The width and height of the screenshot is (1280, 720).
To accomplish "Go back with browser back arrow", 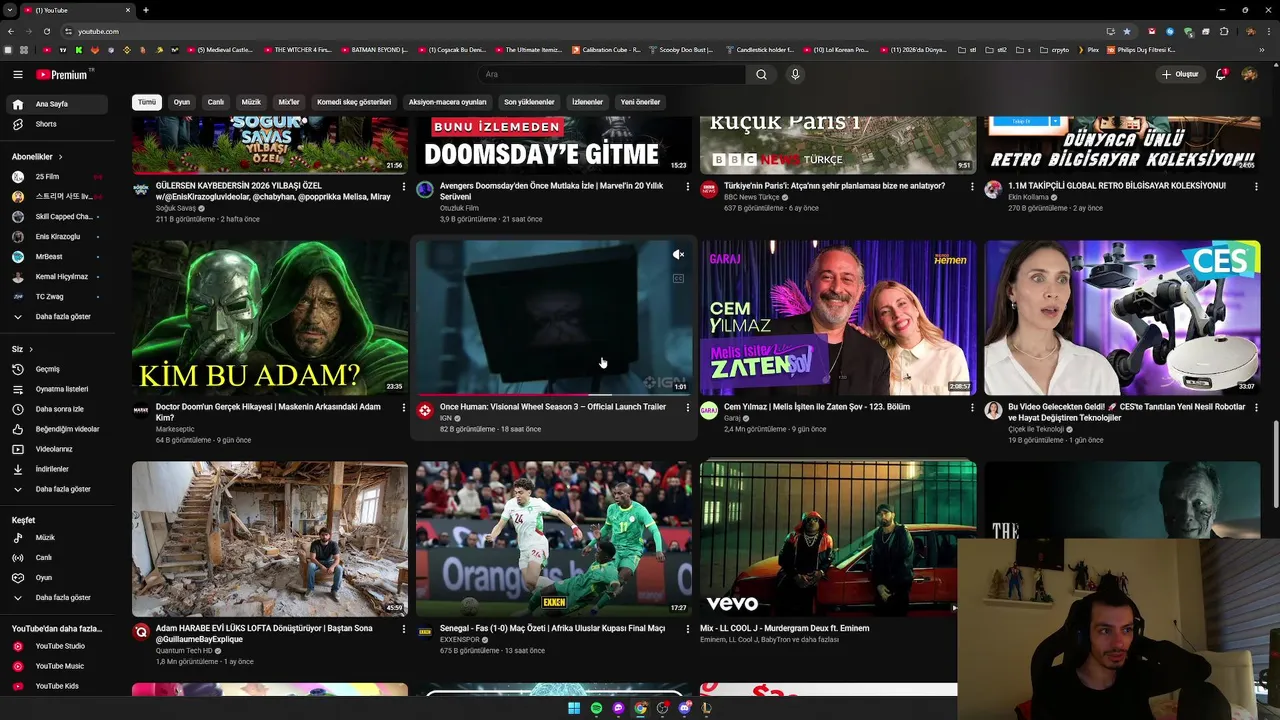I will pyautogui.click(x=10, y=31).
